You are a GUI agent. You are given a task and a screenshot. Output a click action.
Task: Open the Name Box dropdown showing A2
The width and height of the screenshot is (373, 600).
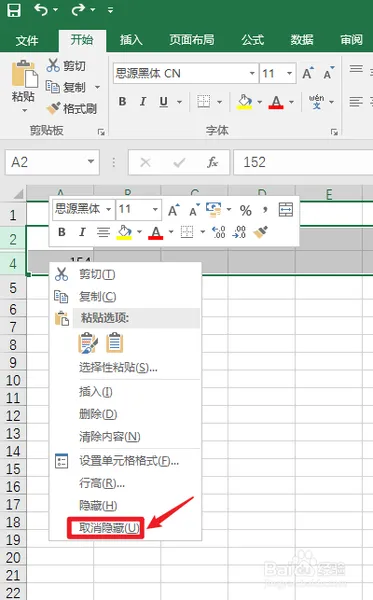tap(91, 161)
